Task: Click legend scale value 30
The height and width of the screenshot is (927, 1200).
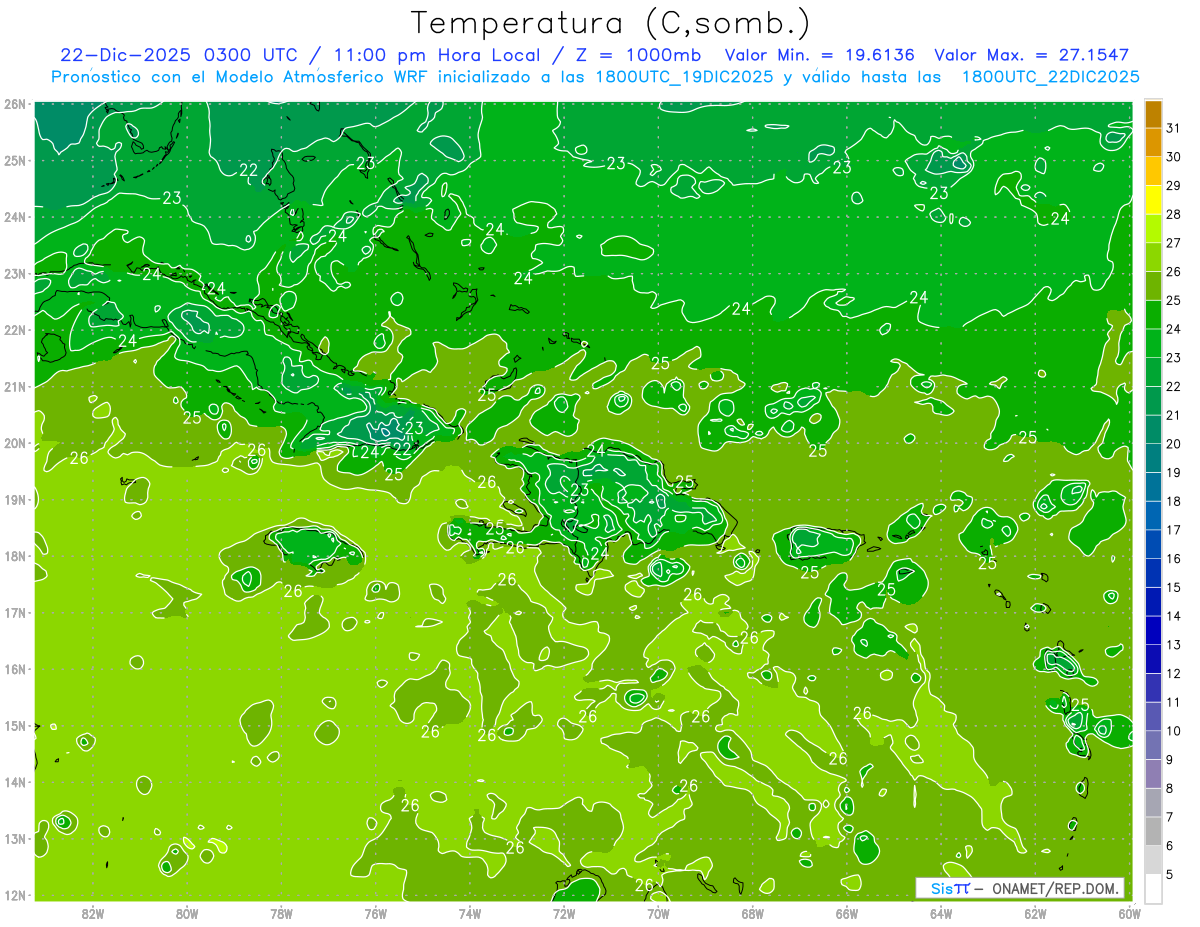Action: [x=1173, y=156]
